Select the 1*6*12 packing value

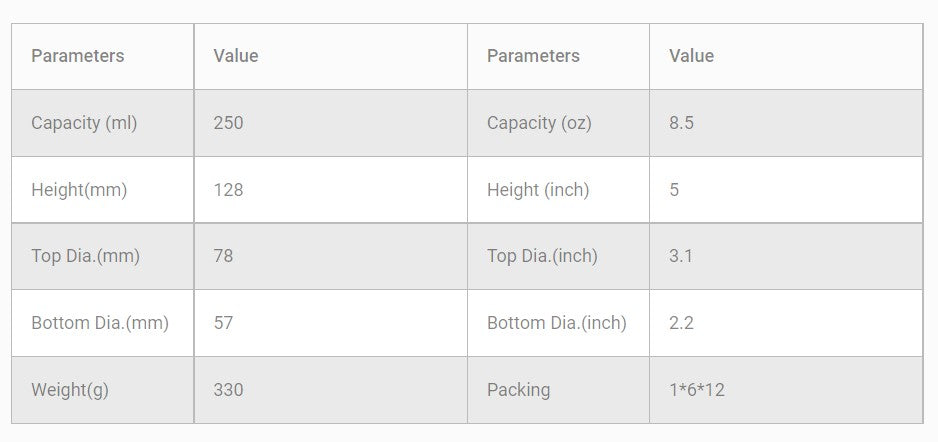697,390
